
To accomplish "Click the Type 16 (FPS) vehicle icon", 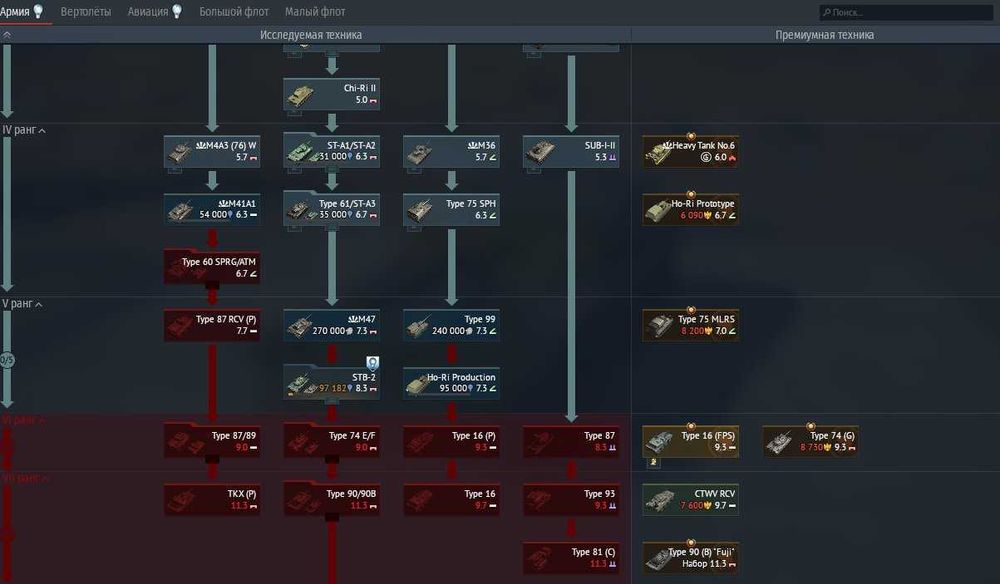I will (x=659, y=442).
